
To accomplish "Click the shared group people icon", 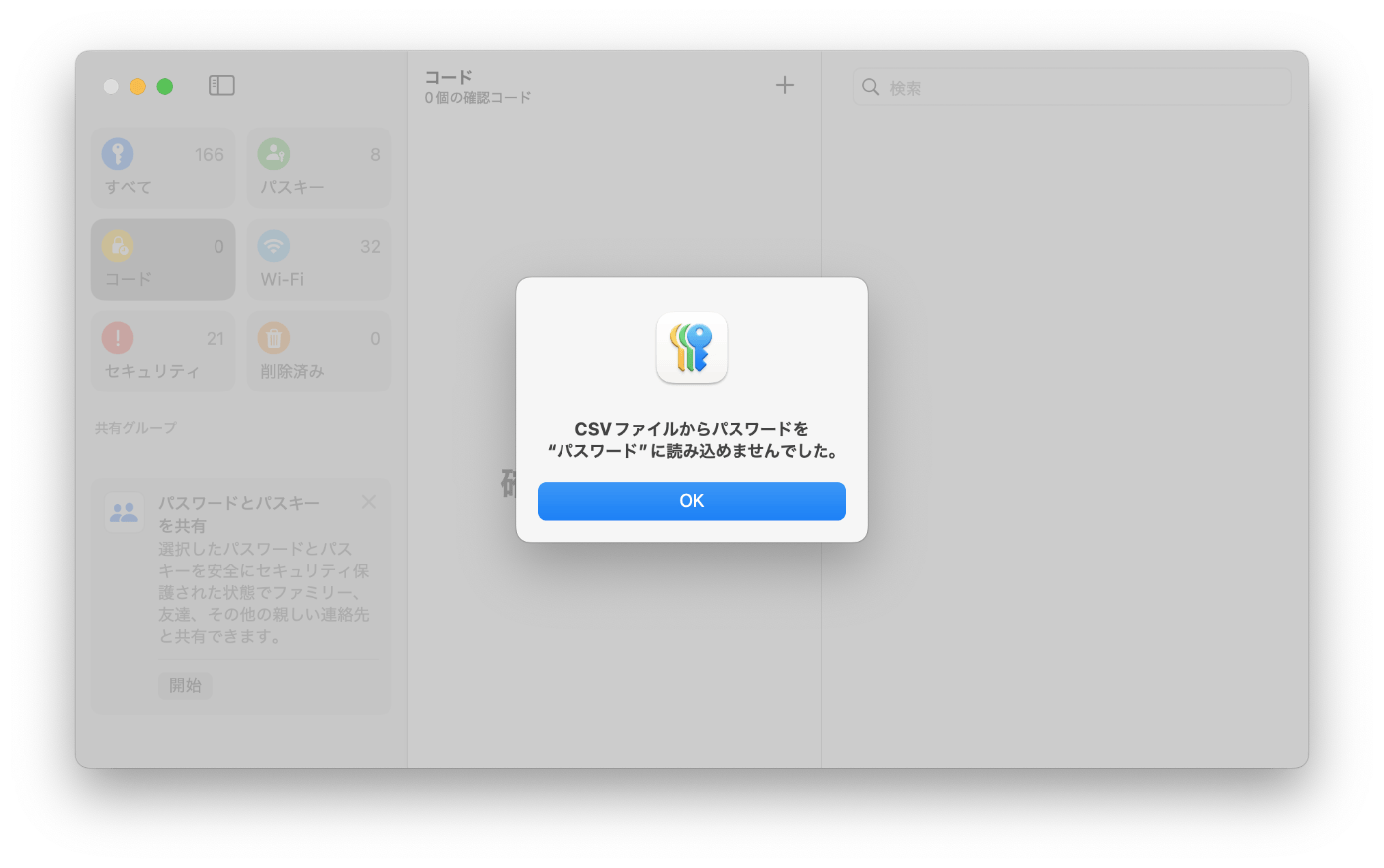I will (125, 512).
